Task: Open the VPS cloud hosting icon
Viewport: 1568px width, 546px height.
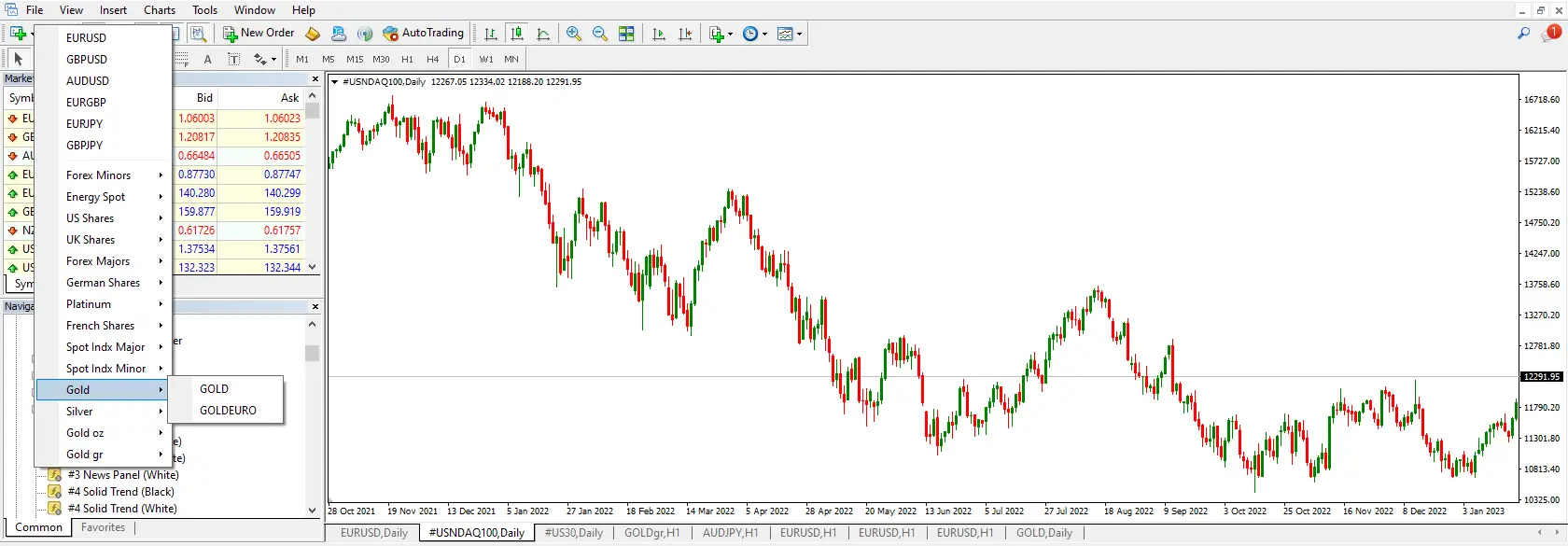Action: pyautogui.click(x=339, y=34)
